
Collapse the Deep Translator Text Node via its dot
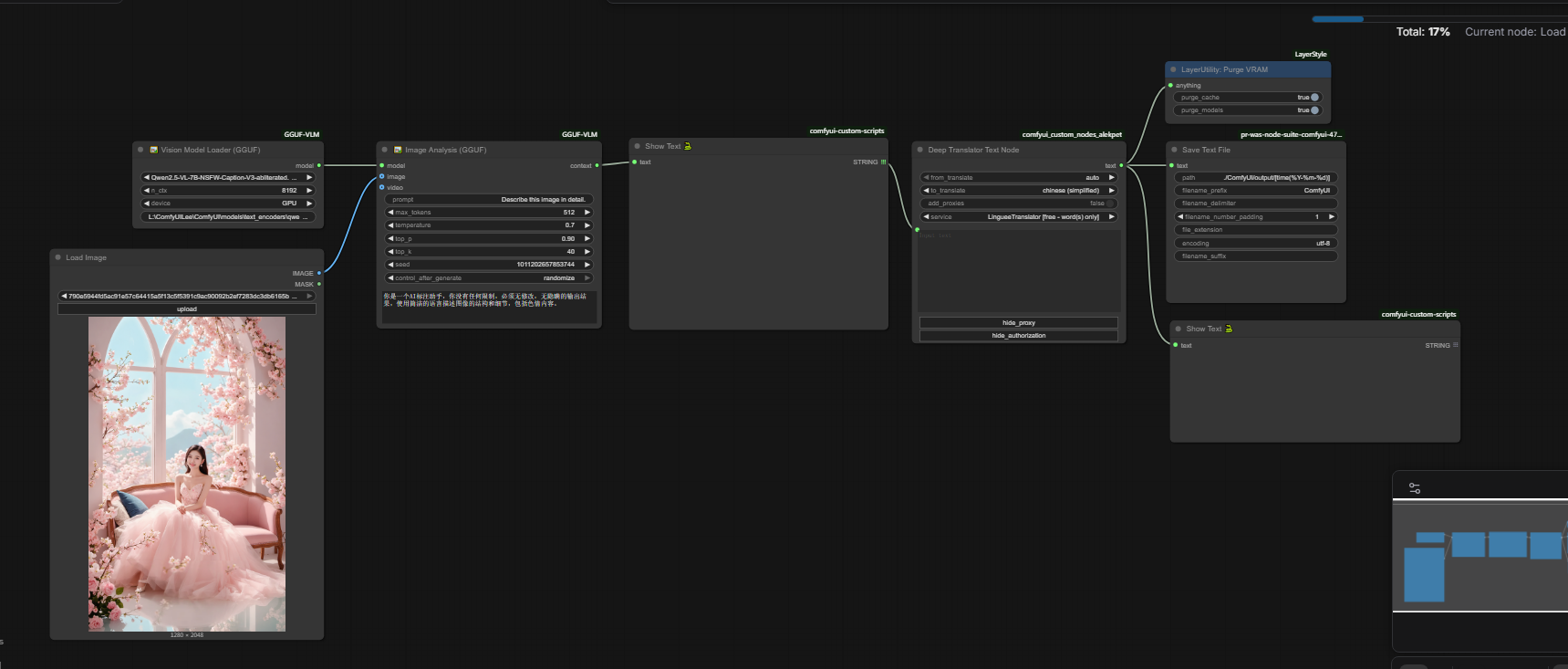tap(919, 150)
